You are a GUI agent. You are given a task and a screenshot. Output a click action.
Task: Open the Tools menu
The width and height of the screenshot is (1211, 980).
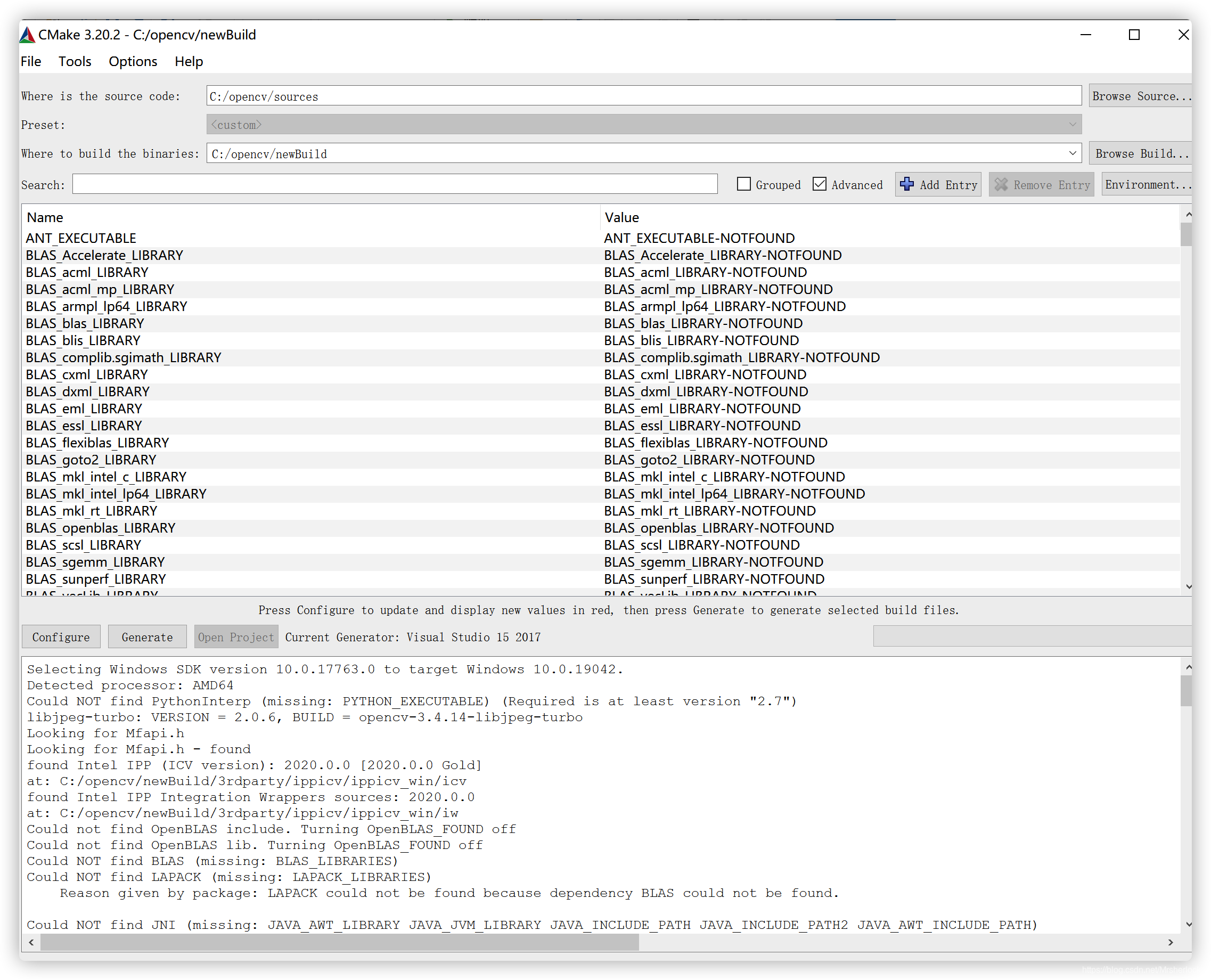(x=75, y=62)
